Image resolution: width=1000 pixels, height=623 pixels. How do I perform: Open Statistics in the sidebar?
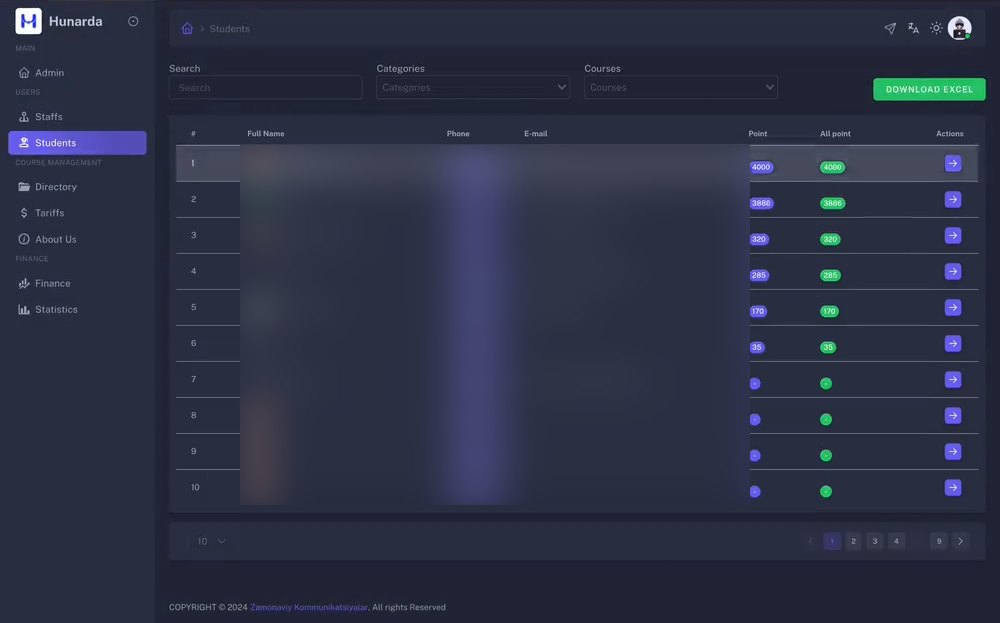click(77, 309)
